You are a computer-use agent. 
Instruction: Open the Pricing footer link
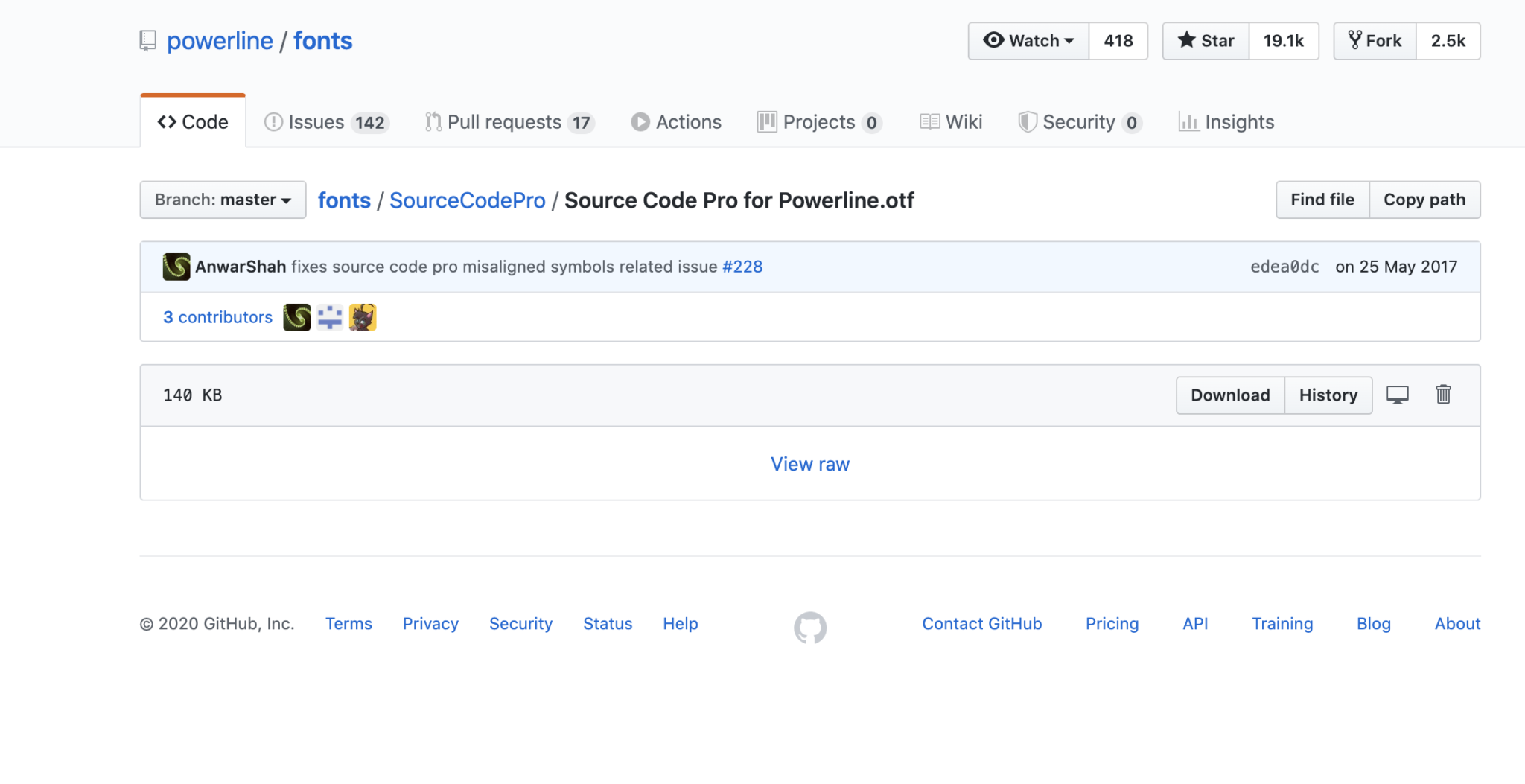coord(1112,624)
